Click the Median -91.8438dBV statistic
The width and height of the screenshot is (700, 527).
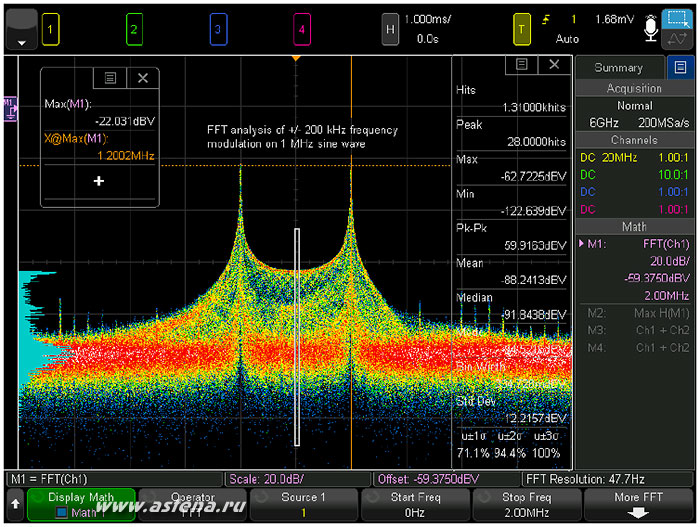click(511, 306)
